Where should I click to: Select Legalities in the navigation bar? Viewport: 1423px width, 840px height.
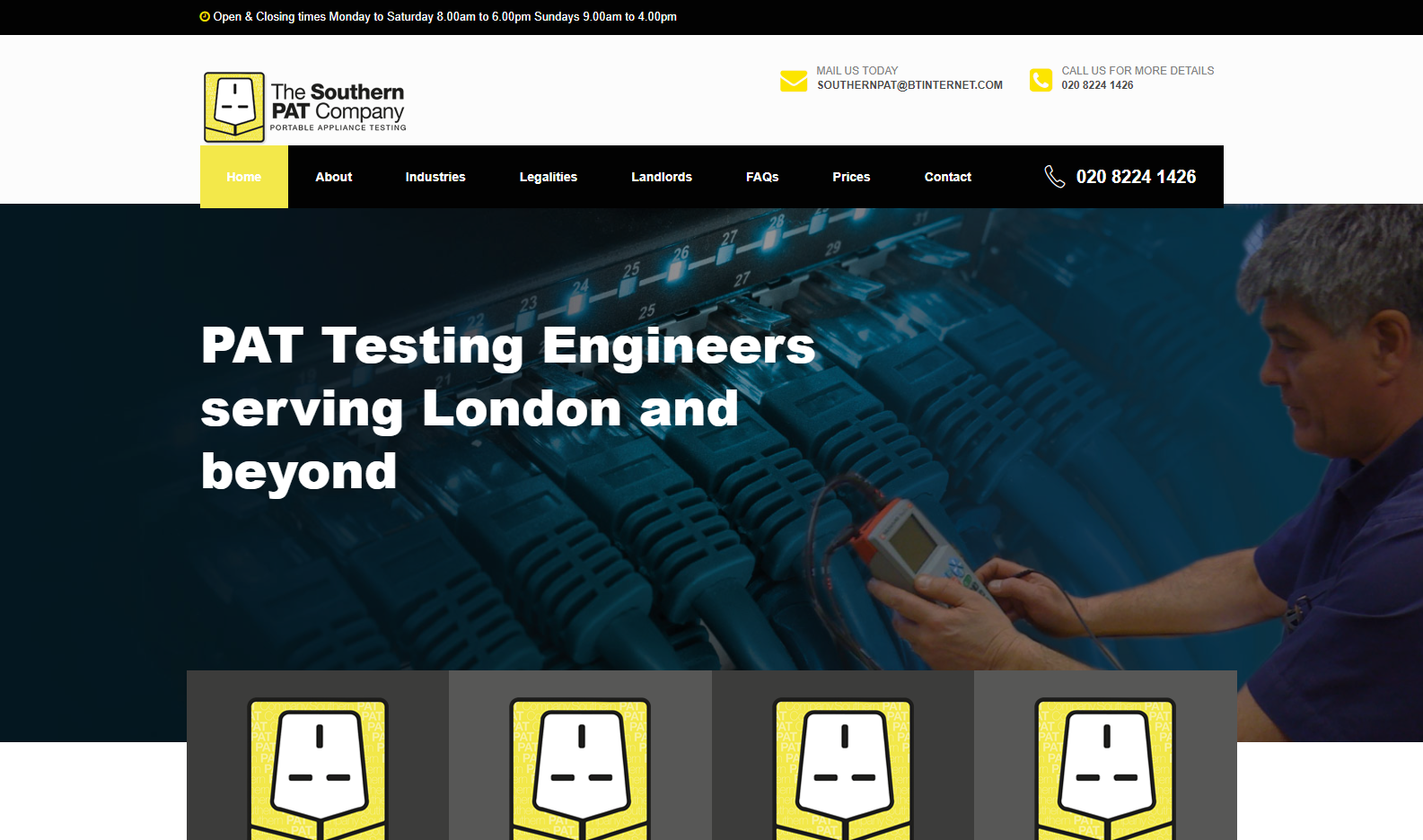click(549, 177)
